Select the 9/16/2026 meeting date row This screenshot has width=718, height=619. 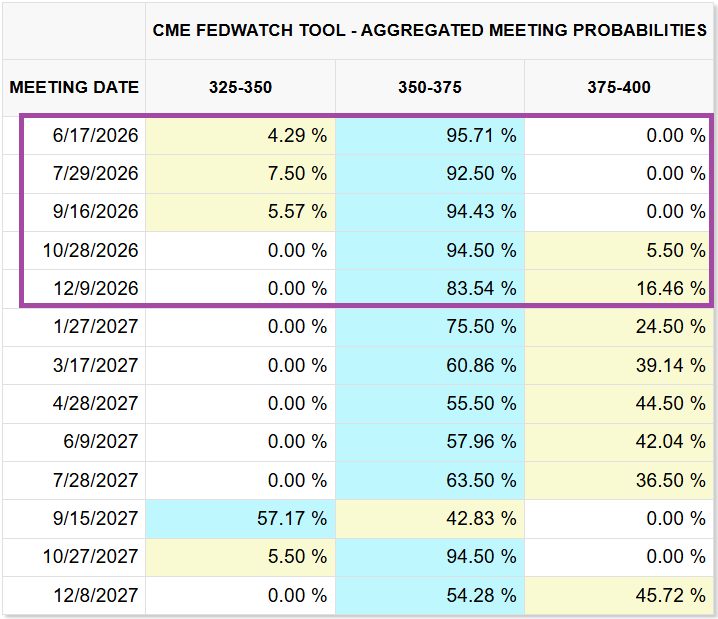pos(358,212)
